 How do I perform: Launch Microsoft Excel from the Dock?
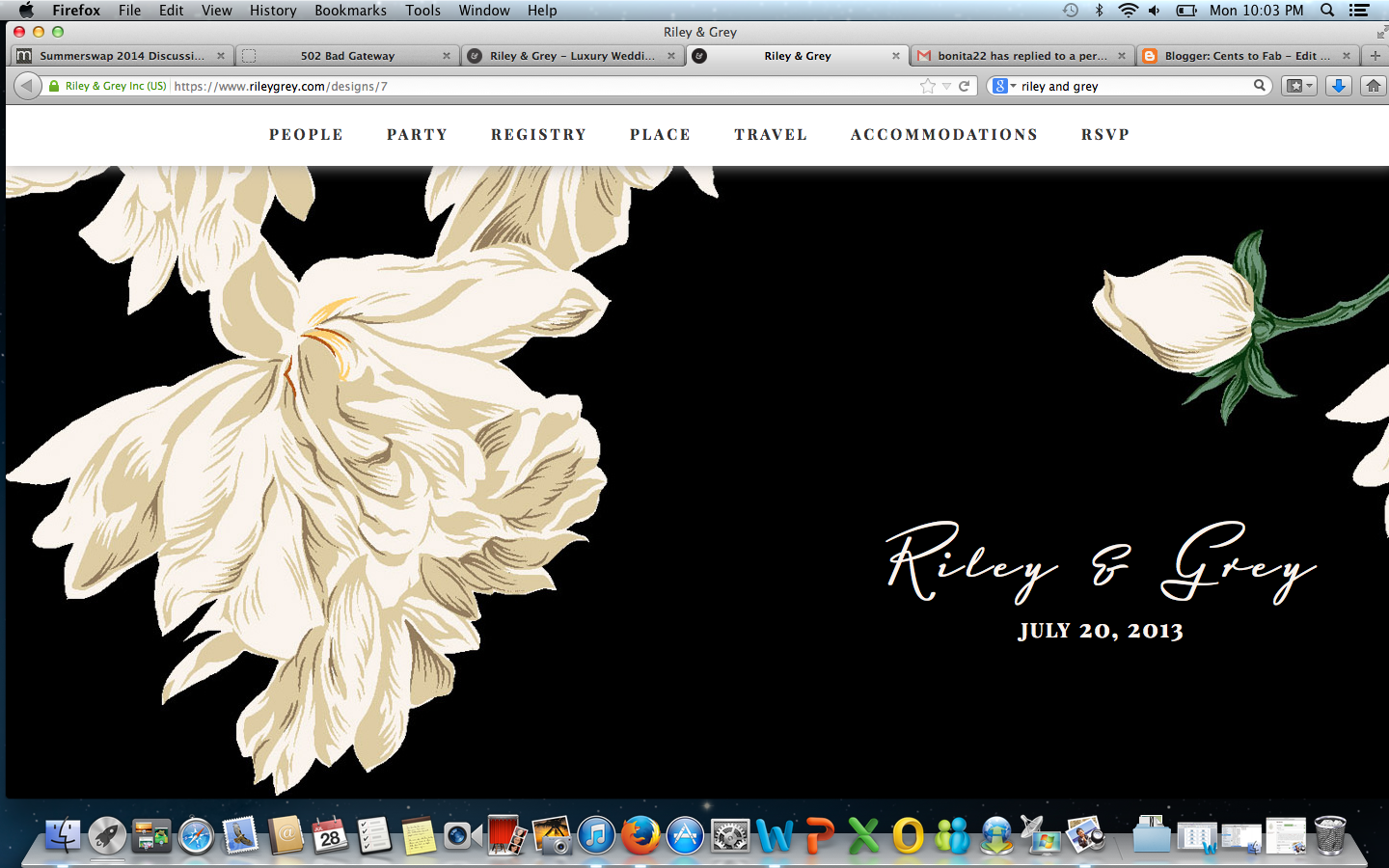pos(863,835)
